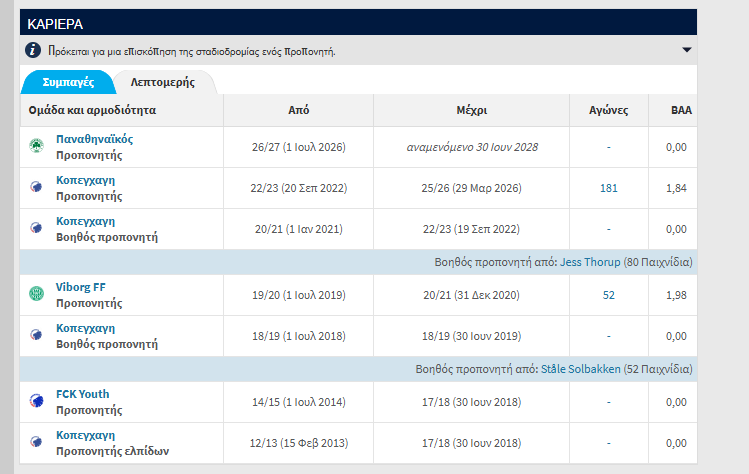Select the 20/21 (1 Ιαν 2021) date cell

299,229
